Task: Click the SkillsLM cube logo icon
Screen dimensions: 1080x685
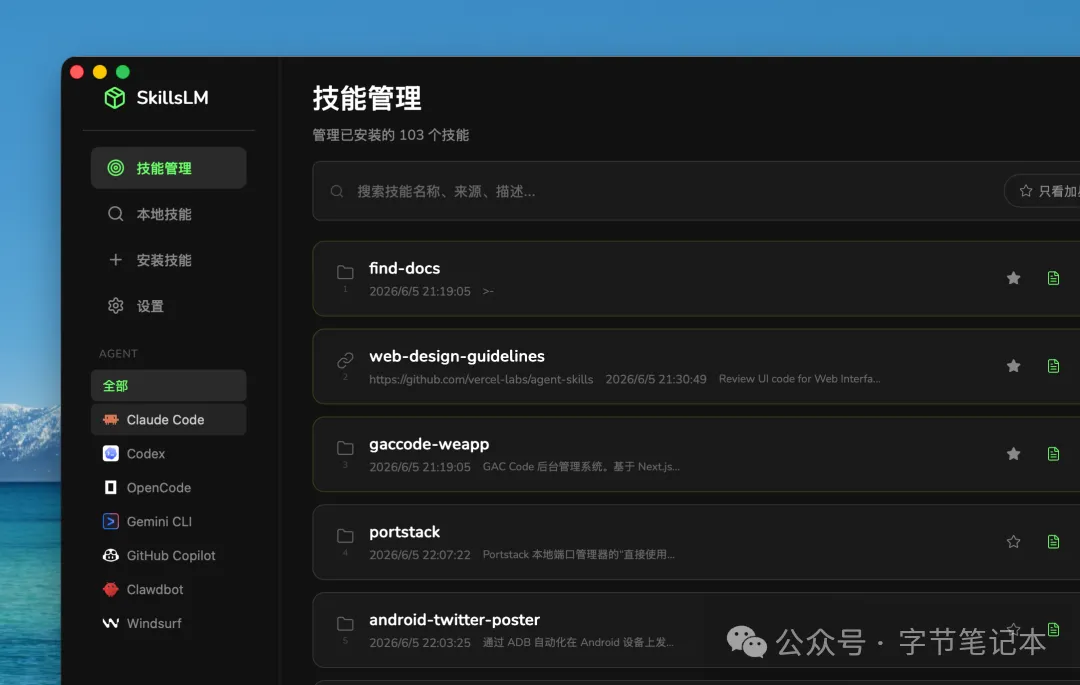Action: pos(114,98)
